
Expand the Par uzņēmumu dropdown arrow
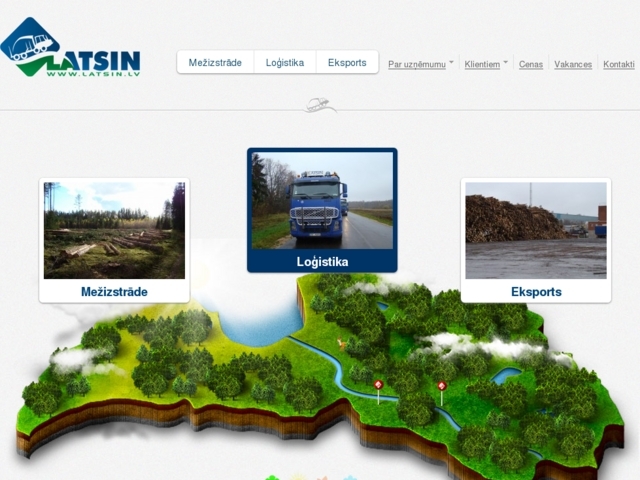tap(451, 62)
